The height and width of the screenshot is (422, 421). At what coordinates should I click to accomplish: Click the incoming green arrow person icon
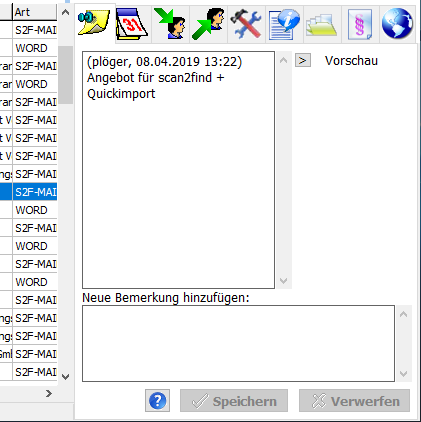[x=171, y=24]
